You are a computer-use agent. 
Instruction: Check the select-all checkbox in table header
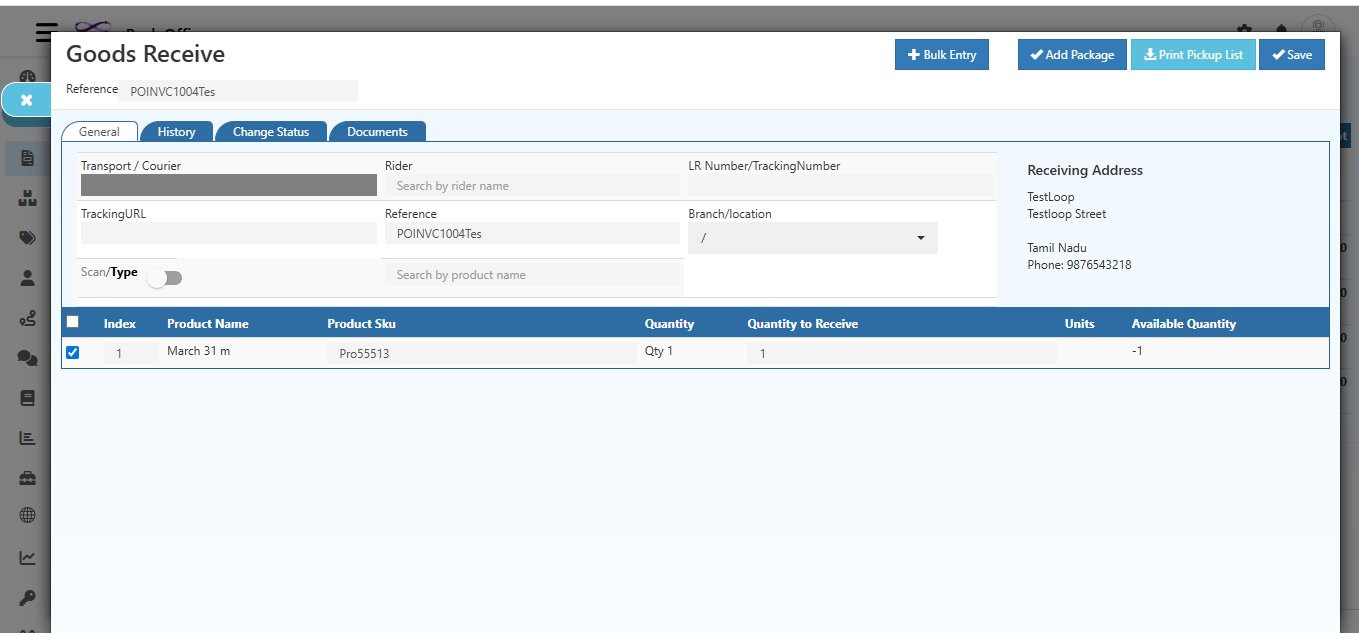[72, 322]
